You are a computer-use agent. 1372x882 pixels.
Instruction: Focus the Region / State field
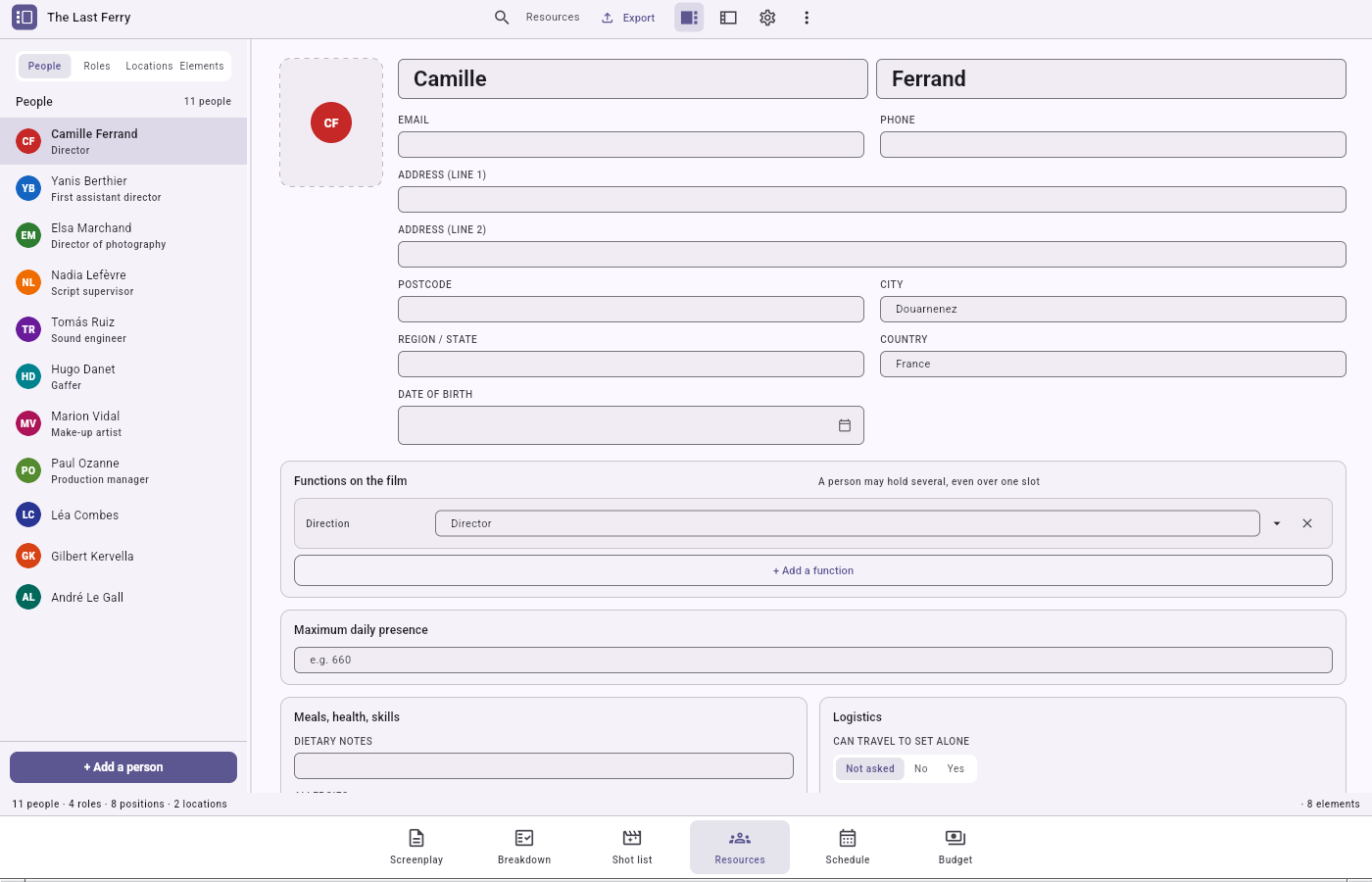(x=631, y=364)
